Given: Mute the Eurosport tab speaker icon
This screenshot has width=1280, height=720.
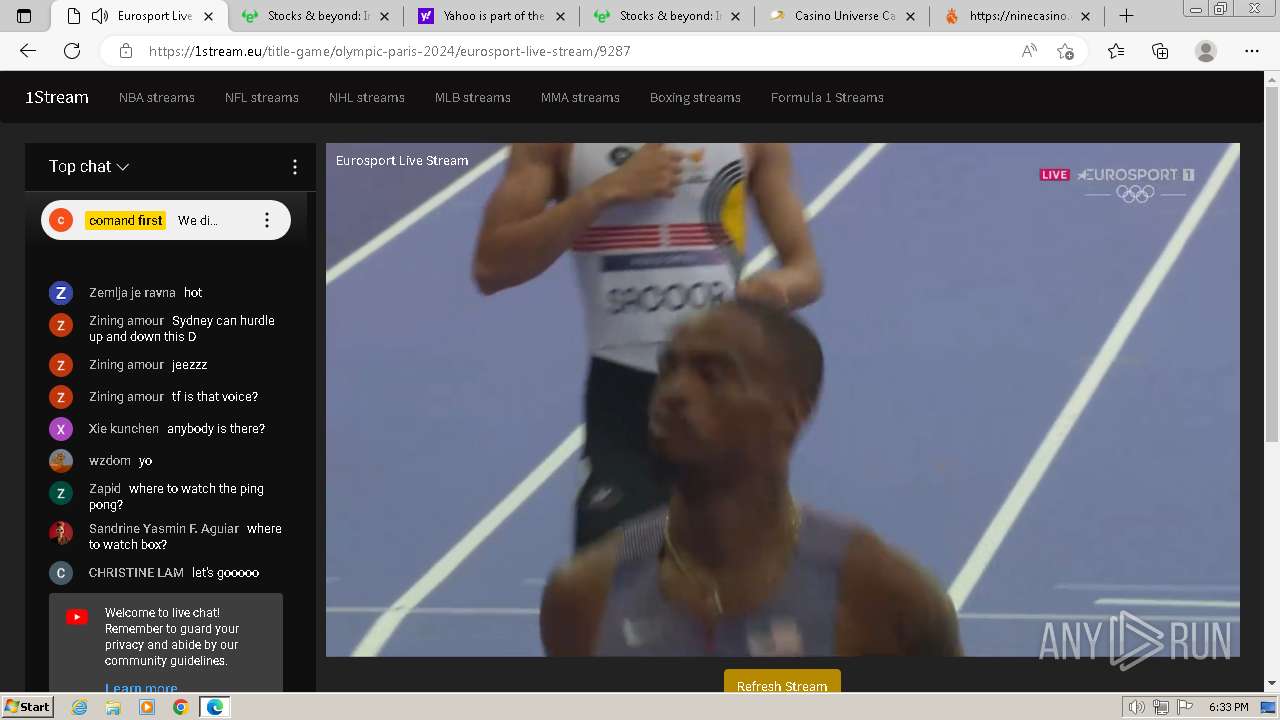Looking at the screenshot, I should [100, 16].
